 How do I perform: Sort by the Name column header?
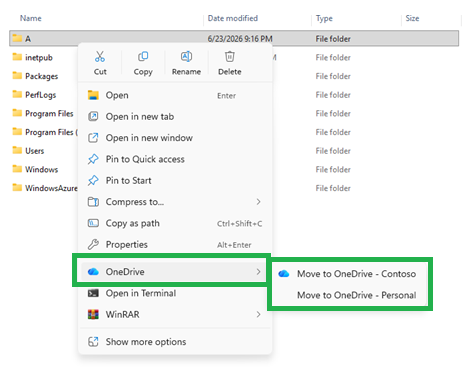pyautogui.click(x=31, y=18)
